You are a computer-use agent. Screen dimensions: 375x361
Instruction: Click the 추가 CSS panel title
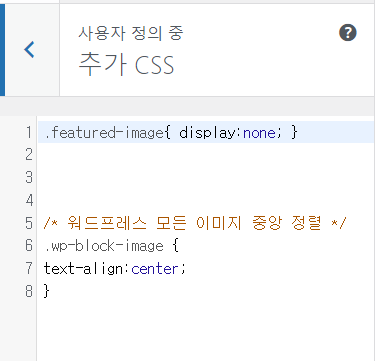point(126,64)
